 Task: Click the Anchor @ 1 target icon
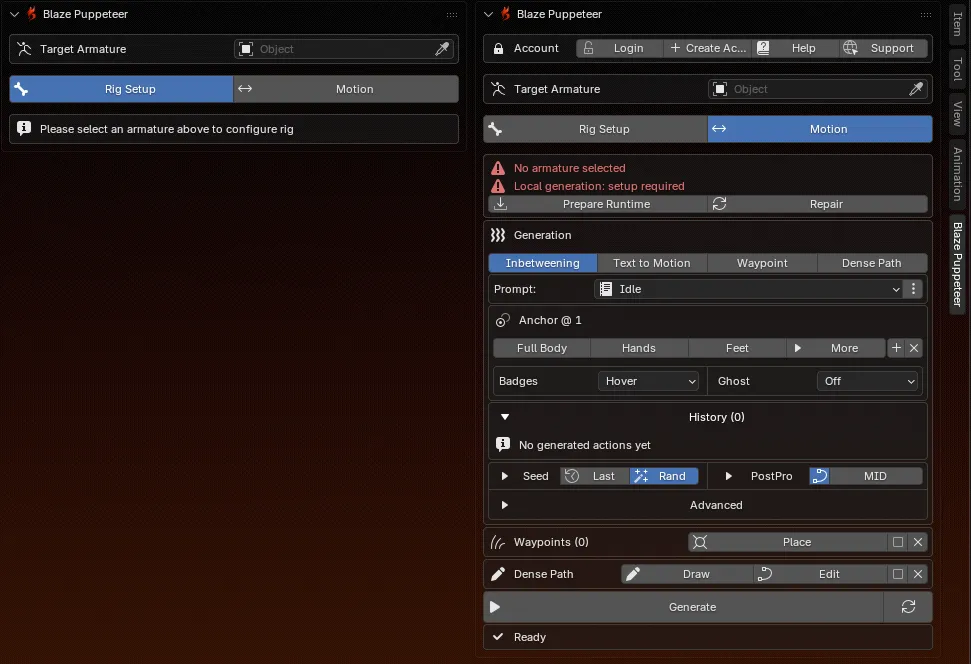pos(502,320)
